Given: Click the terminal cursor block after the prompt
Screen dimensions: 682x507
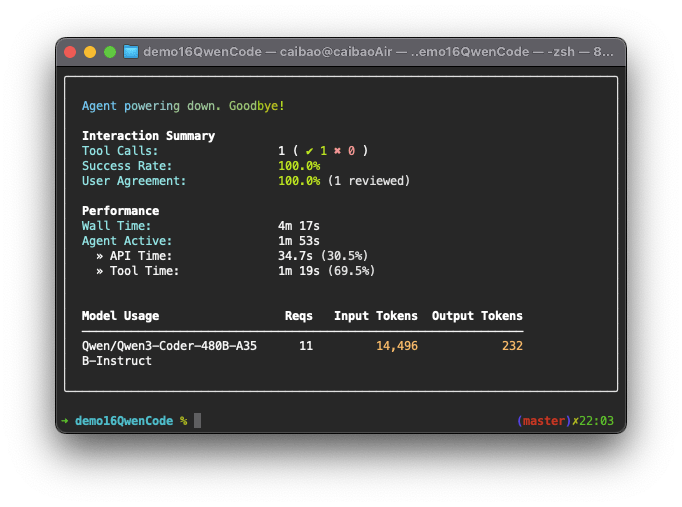Looking at the screenshot, I should point(197,421).
